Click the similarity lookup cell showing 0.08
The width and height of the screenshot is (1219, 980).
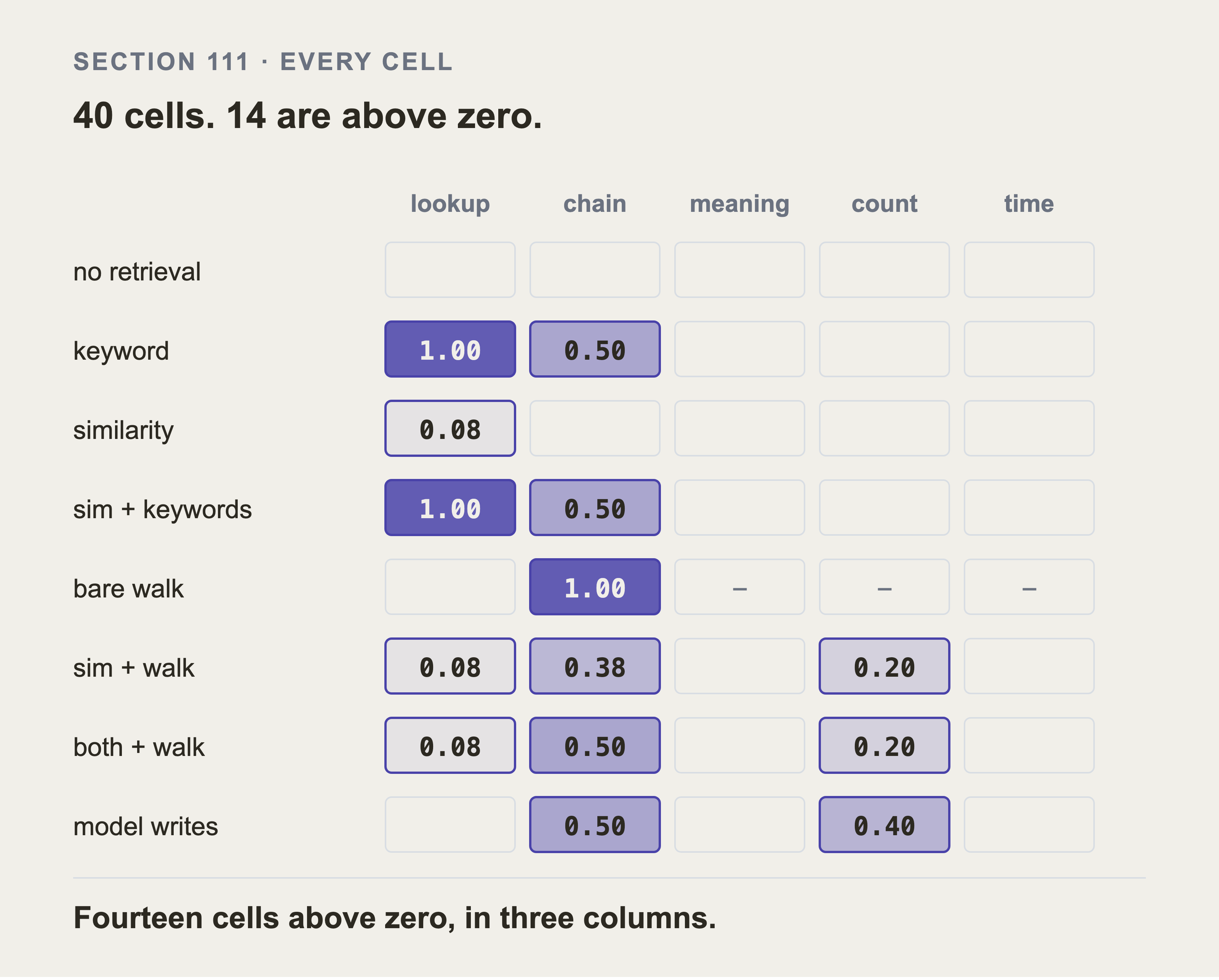point(450,429)
